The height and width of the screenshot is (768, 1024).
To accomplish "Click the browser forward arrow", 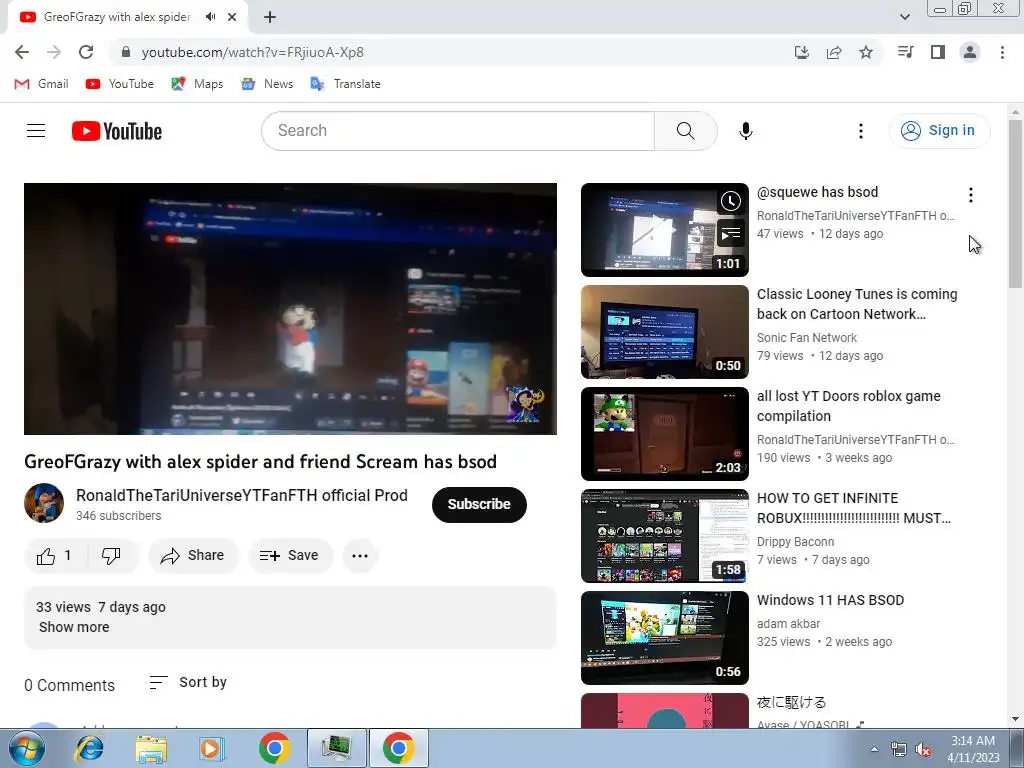I will click(54, 52).
